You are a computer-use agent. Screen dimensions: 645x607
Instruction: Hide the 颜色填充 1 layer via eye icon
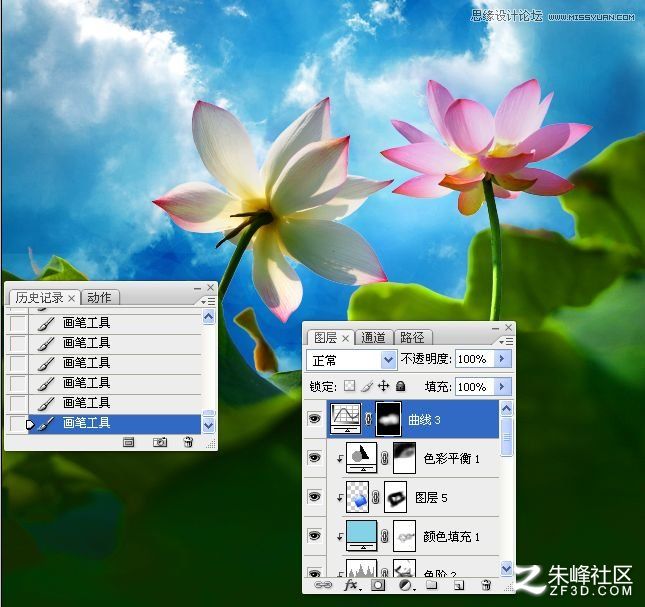click(x=315, y=535)
